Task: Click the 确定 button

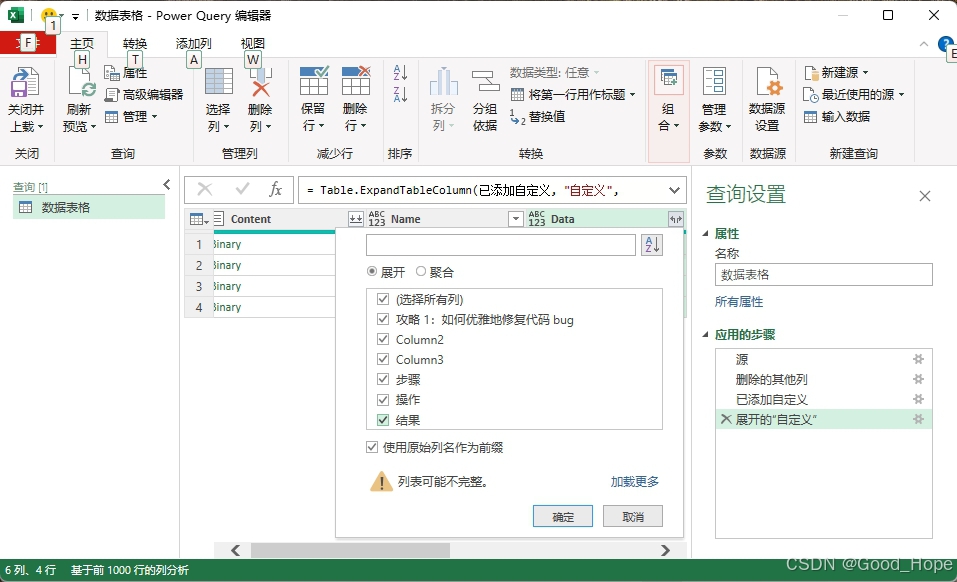Action: (563, 516)
